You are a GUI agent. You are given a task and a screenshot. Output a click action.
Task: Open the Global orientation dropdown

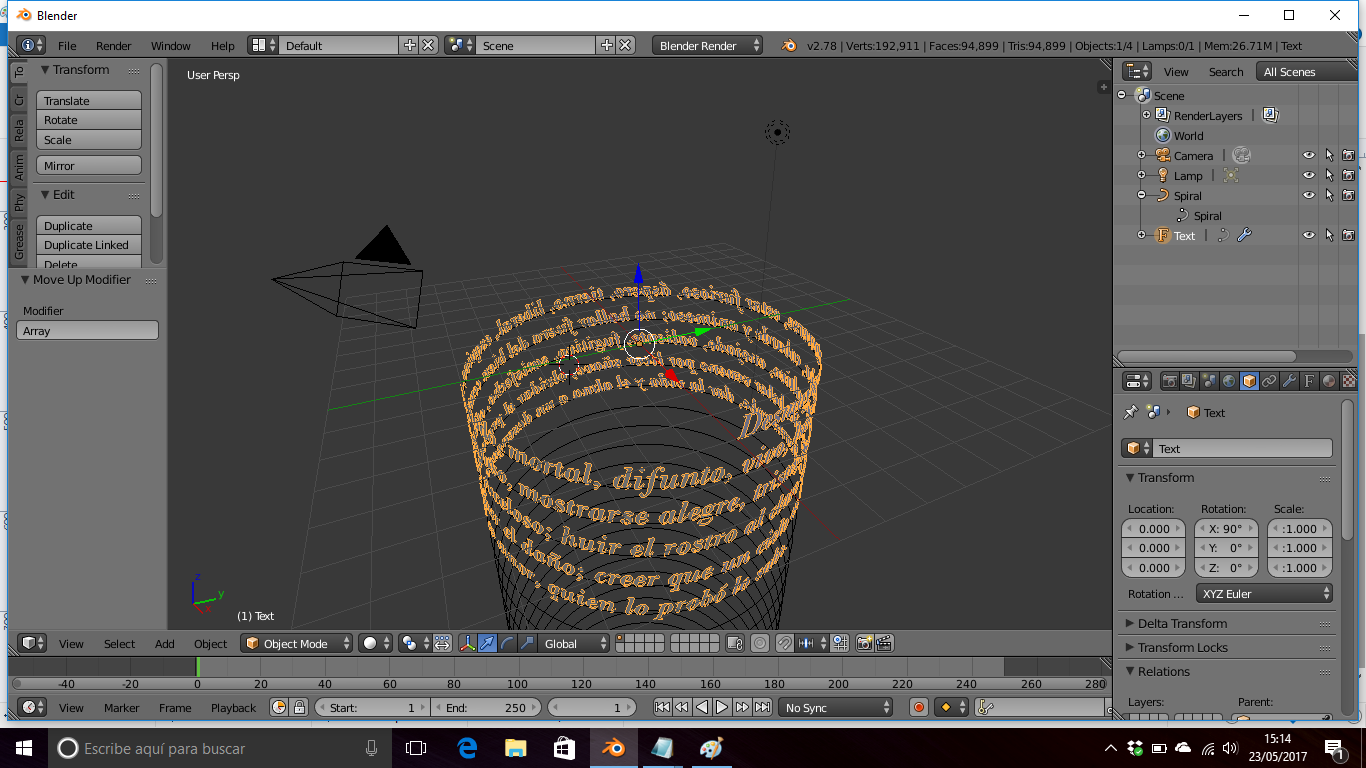[574, 643]
